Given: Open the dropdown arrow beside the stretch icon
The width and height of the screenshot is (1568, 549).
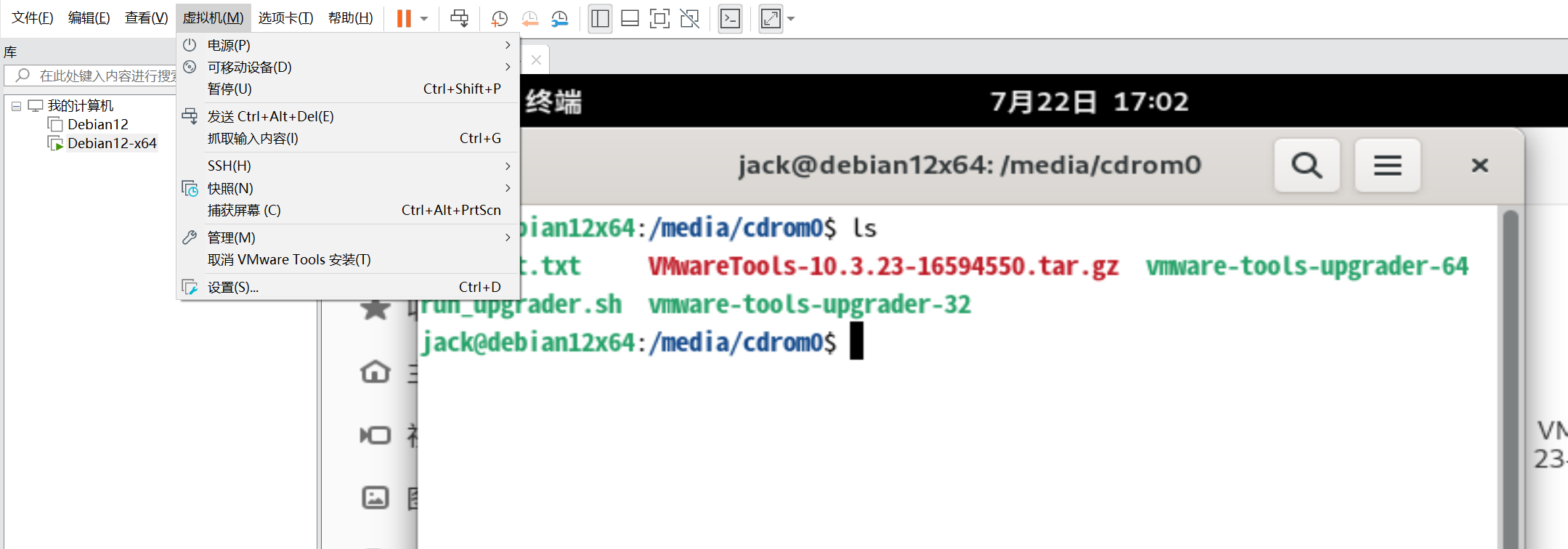Looking at the screenshot, I should 791,18.
